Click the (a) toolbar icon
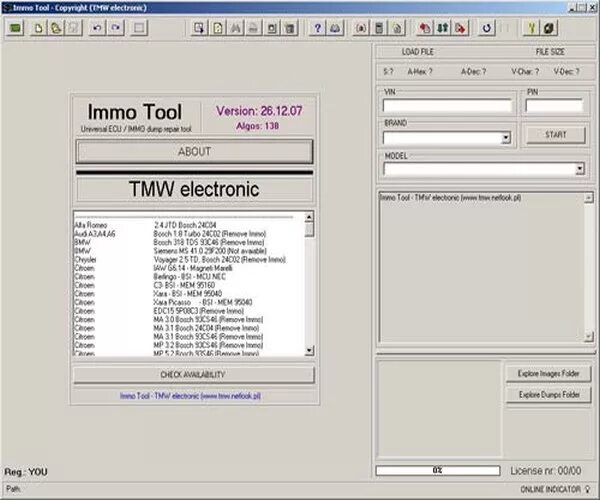This screenshot has width=600, height=500. click(x=361, y=28)
